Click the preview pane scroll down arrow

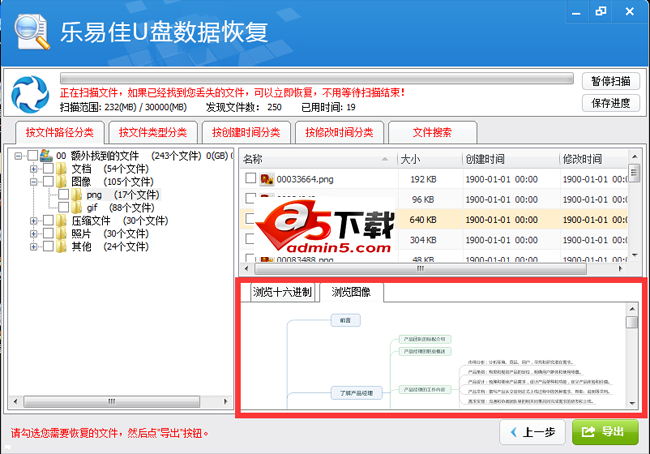(x=632, y=403)
